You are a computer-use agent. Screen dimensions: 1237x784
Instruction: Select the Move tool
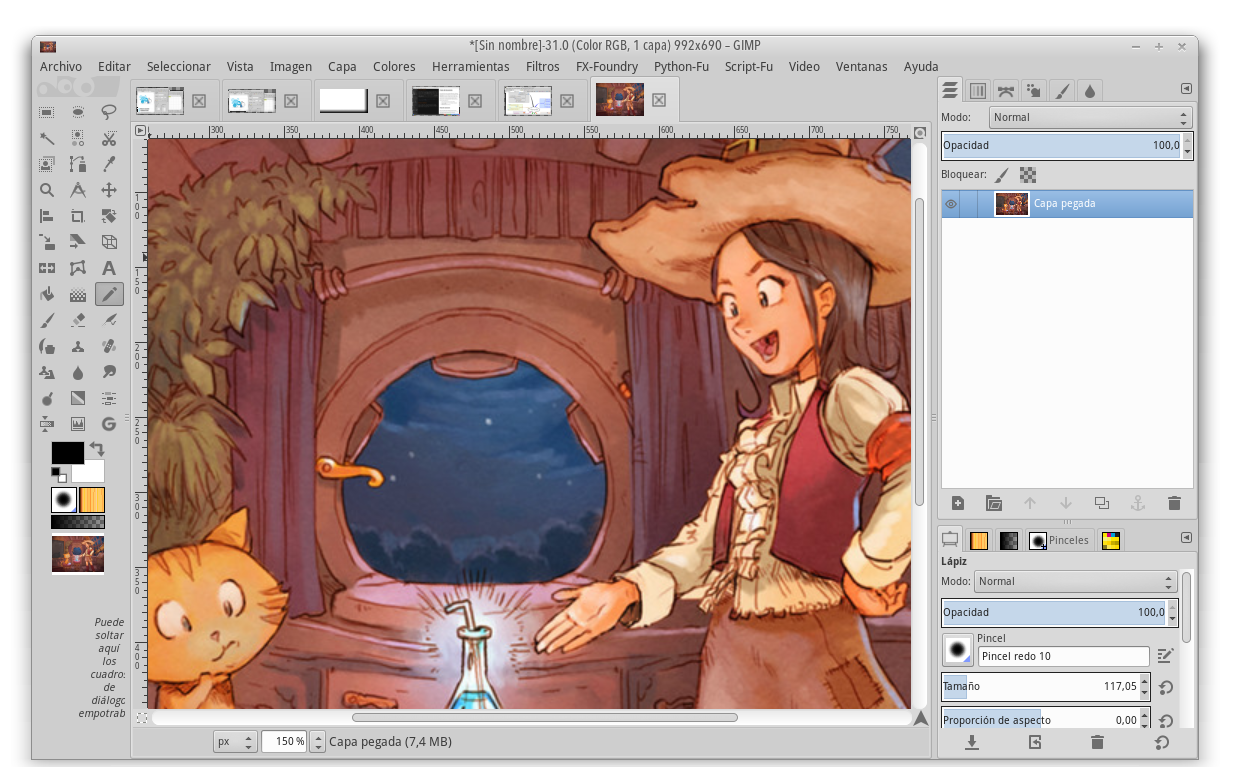[x=109, y=190]
